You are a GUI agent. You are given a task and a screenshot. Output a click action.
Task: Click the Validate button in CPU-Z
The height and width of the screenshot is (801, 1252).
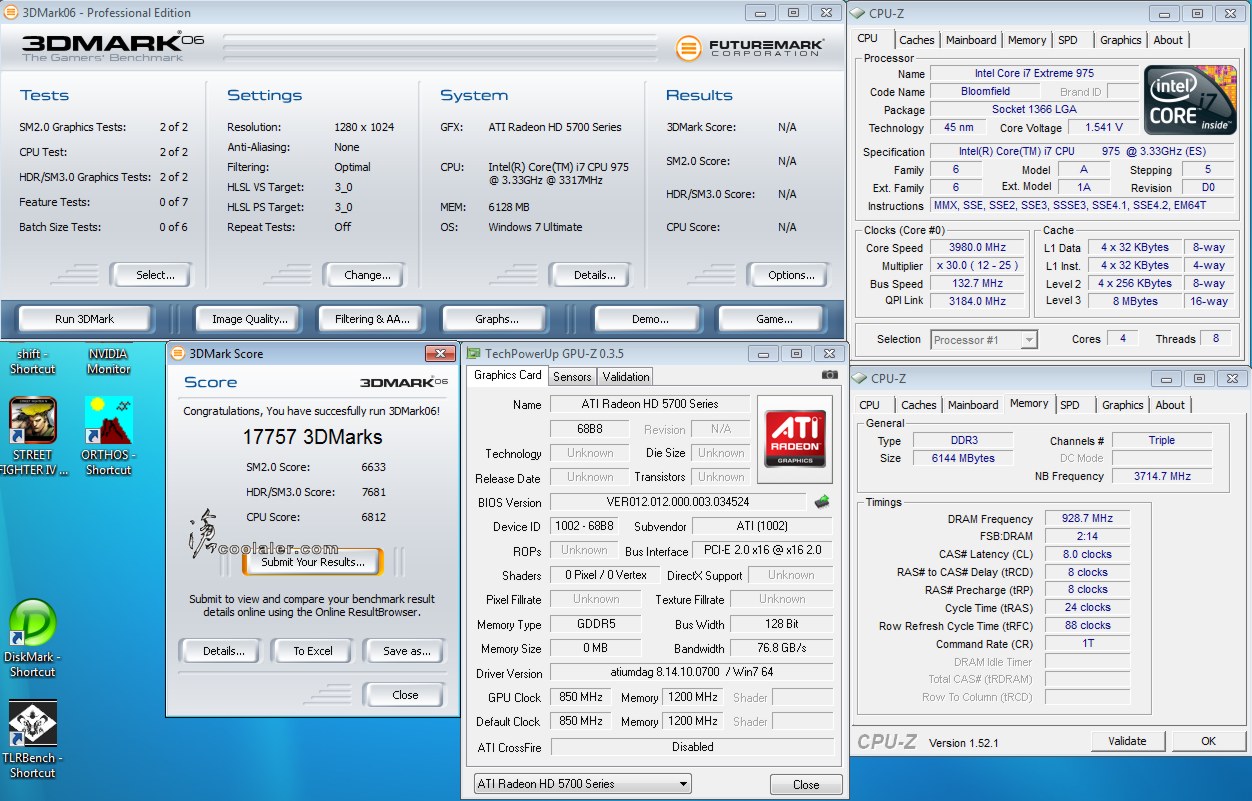point(1127,741)
